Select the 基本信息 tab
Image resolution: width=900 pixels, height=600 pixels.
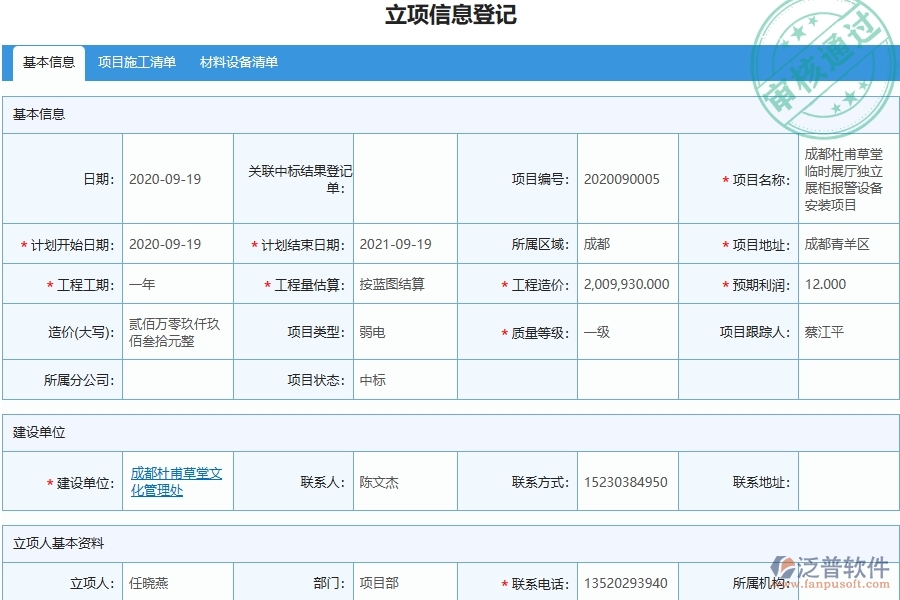point(47,62)
